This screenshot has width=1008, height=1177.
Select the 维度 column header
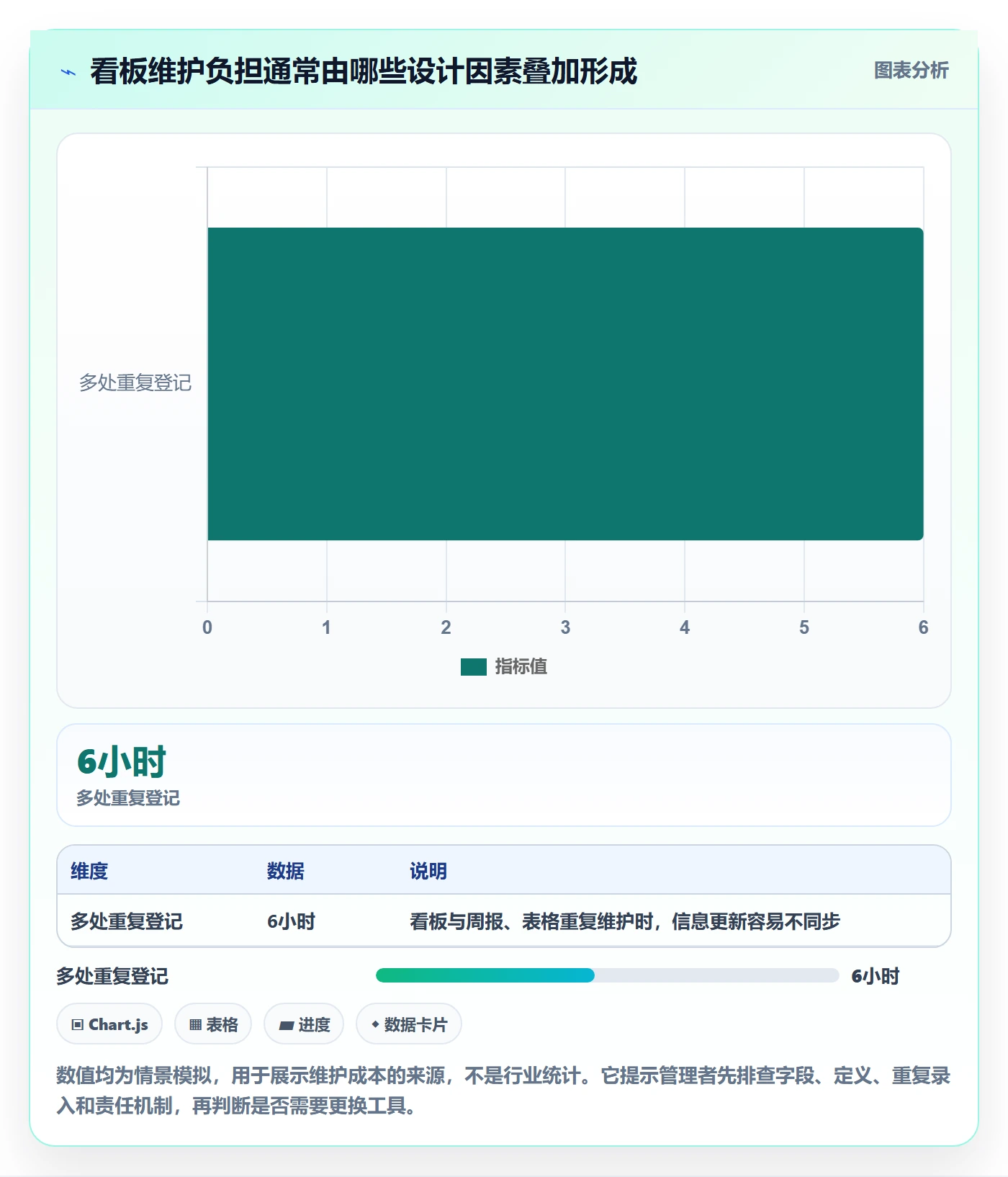tap(89, 871)
